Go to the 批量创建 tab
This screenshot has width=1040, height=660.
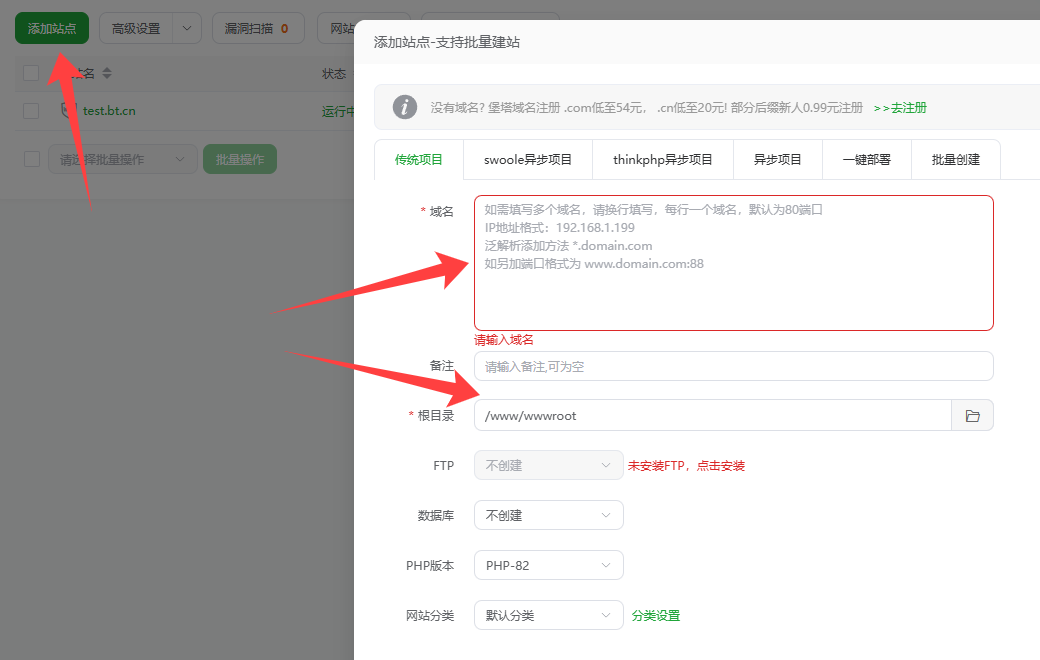(x=955, y=160)
